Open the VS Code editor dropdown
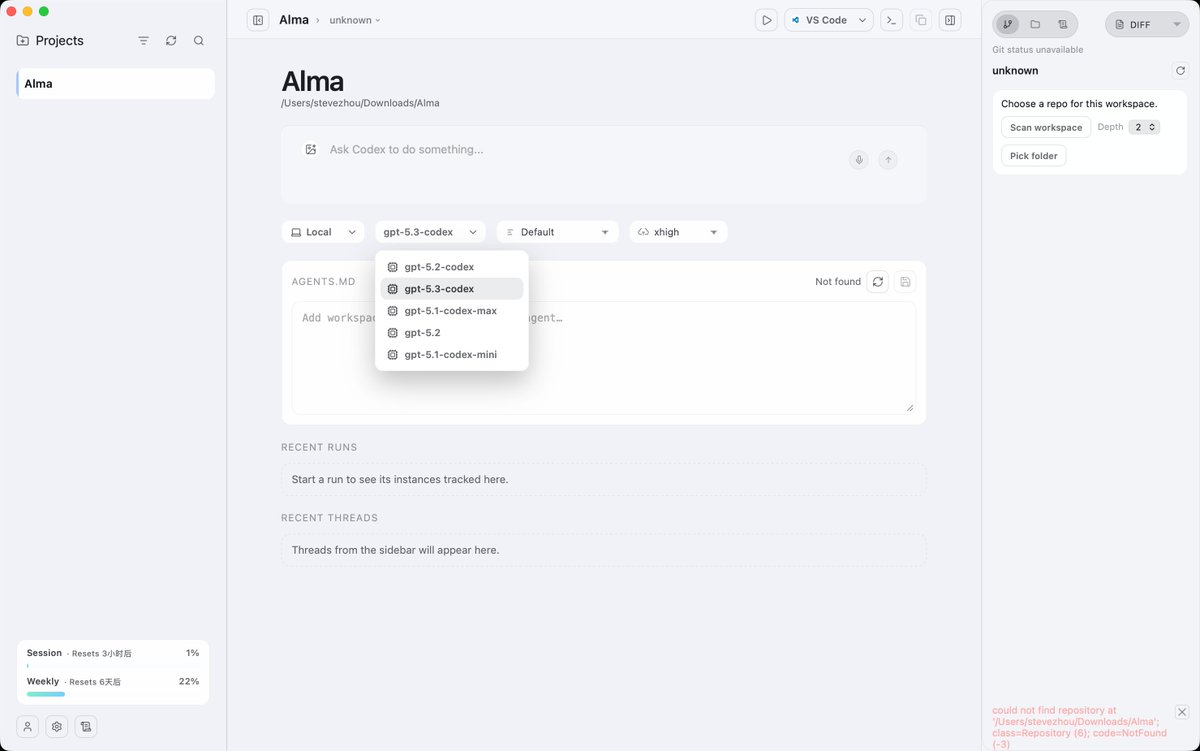Screen dimensions: 1200x751 point(829,20)
